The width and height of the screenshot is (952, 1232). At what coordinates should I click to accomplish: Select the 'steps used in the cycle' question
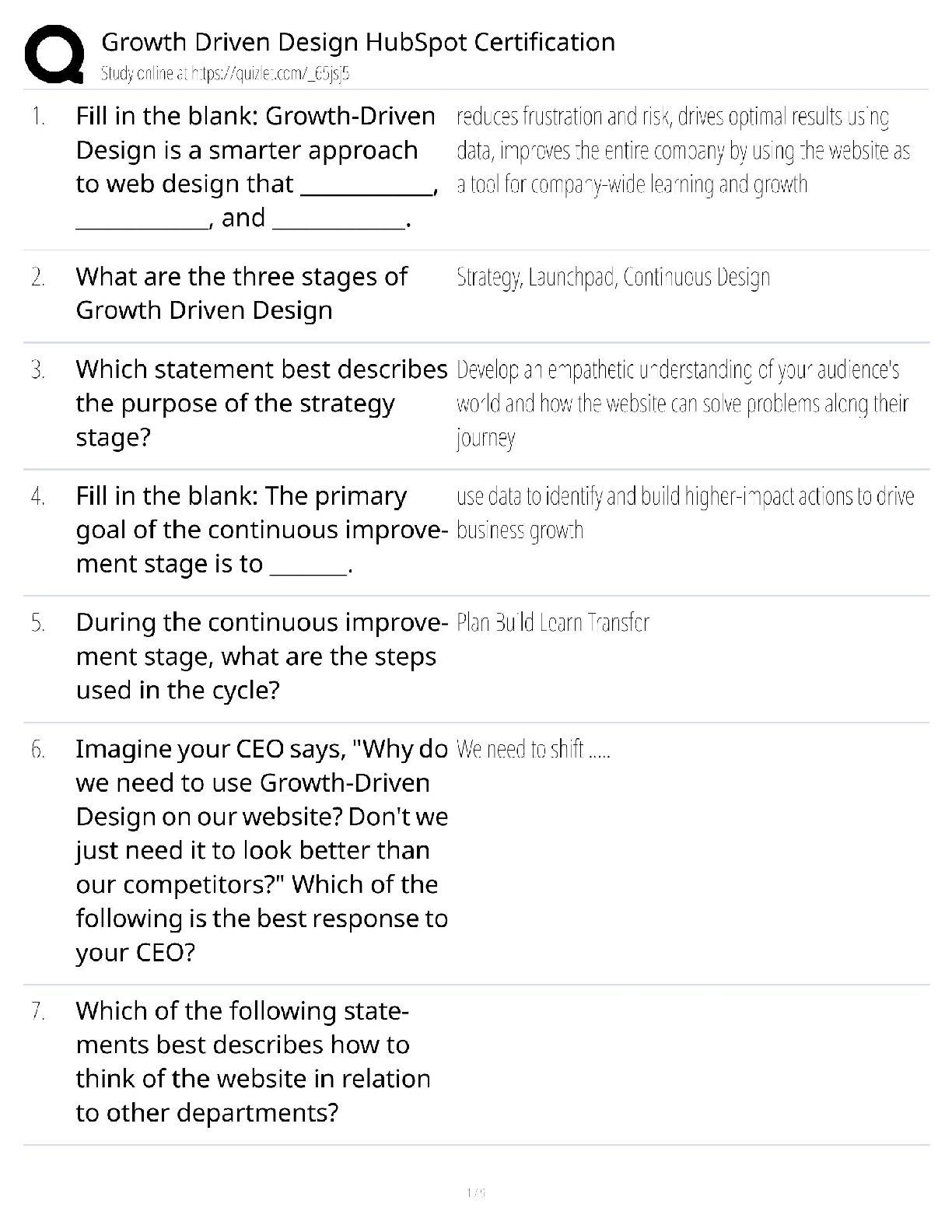click(261, 656)
